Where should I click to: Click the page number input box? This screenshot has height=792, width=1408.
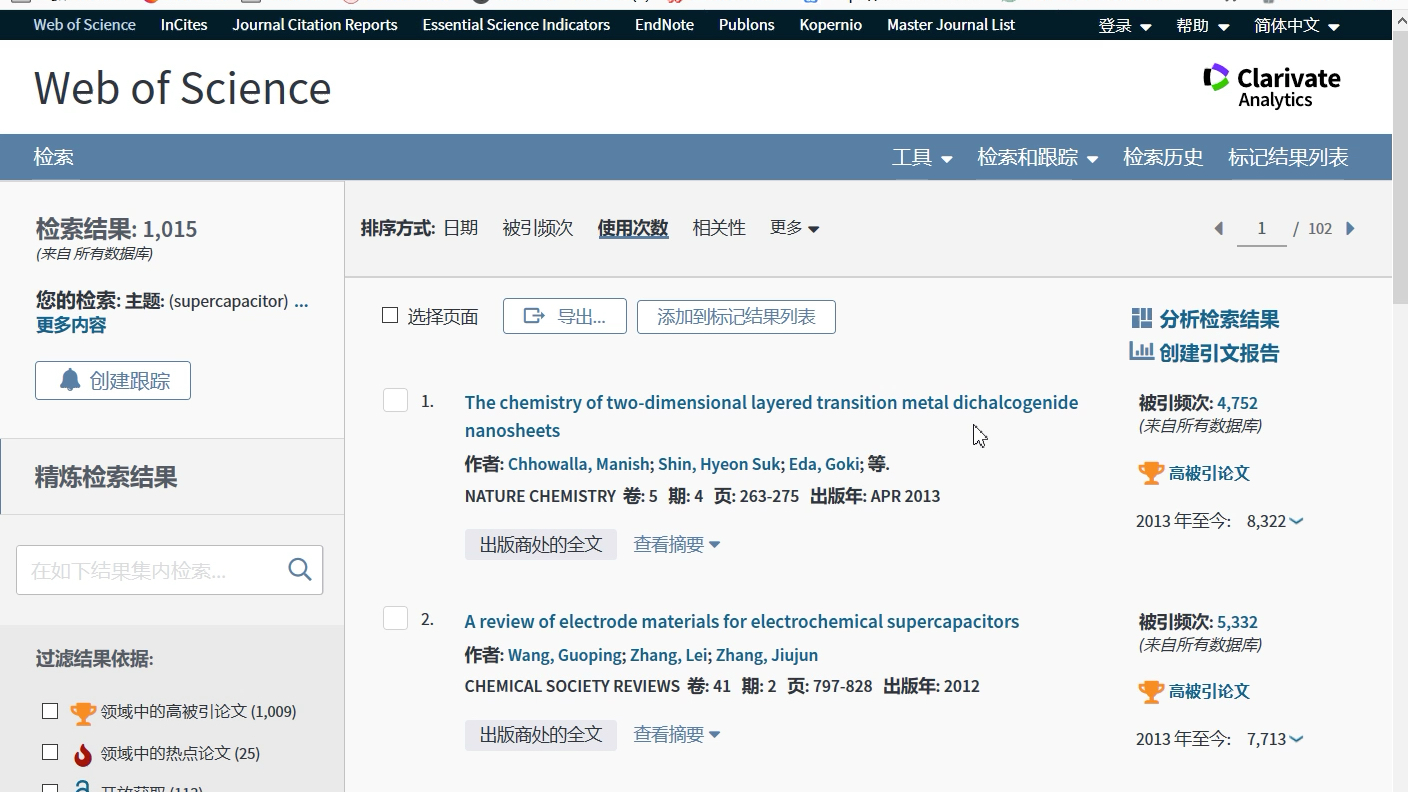point(1261,229)
